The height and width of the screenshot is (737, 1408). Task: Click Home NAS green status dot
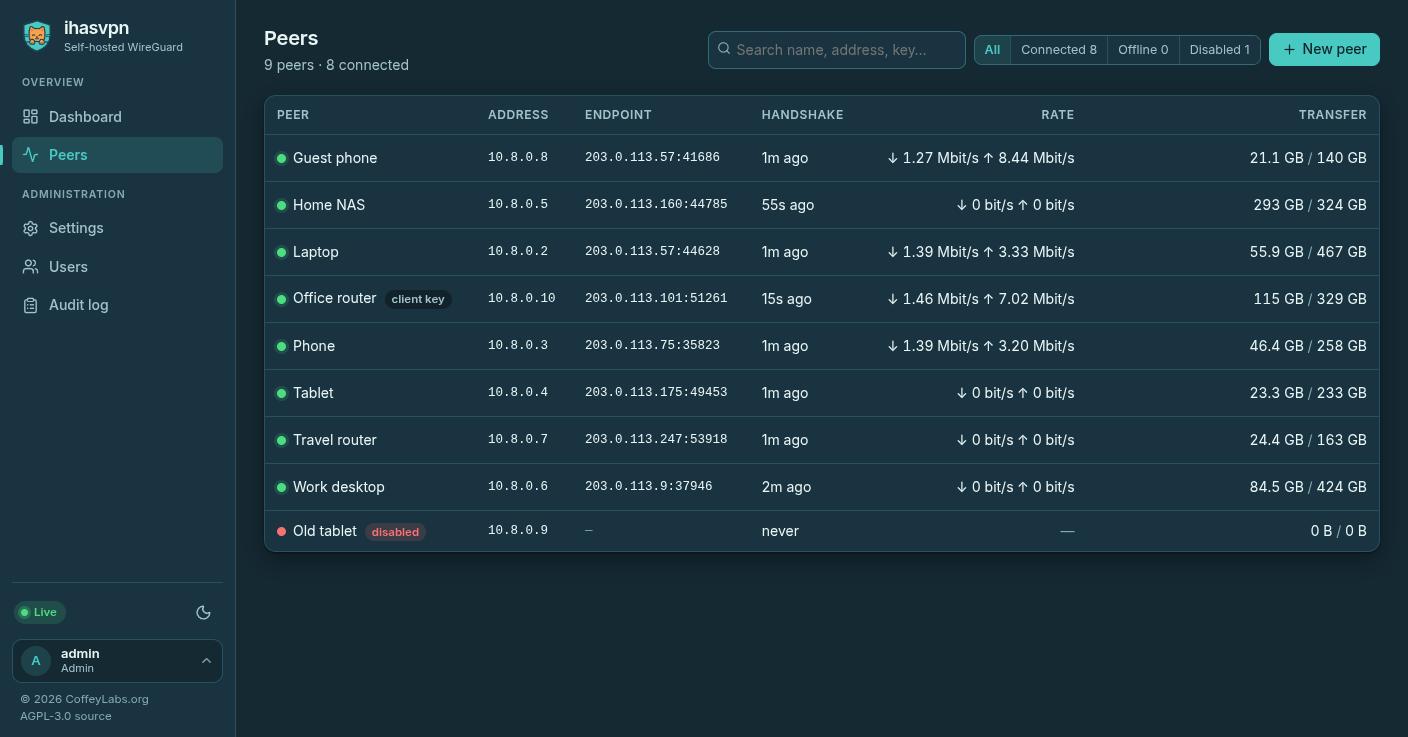point(282,205)
